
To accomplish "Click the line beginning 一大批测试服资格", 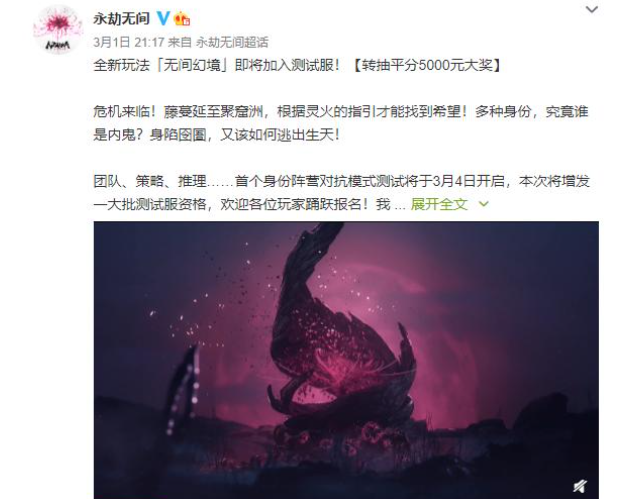I will (249, 204).
